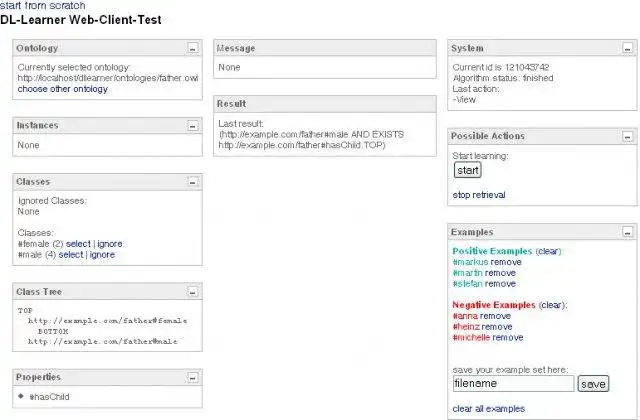Collapse the Classes panel
Image resolution: width=640 pixels, height=420 pixels.
click(192, 182)
